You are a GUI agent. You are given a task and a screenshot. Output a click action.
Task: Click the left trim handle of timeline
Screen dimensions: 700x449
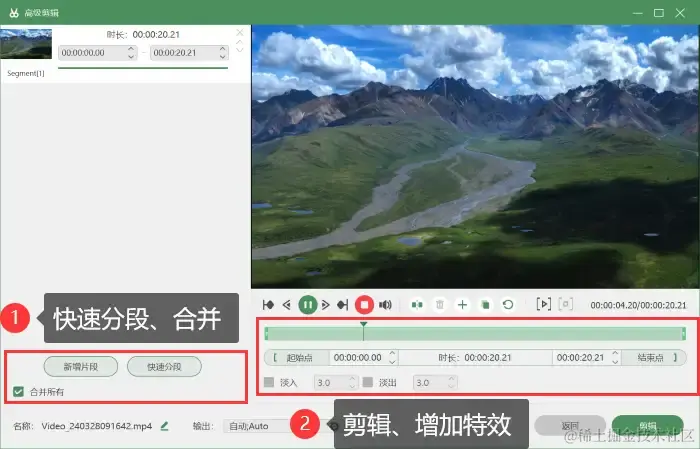267,333
